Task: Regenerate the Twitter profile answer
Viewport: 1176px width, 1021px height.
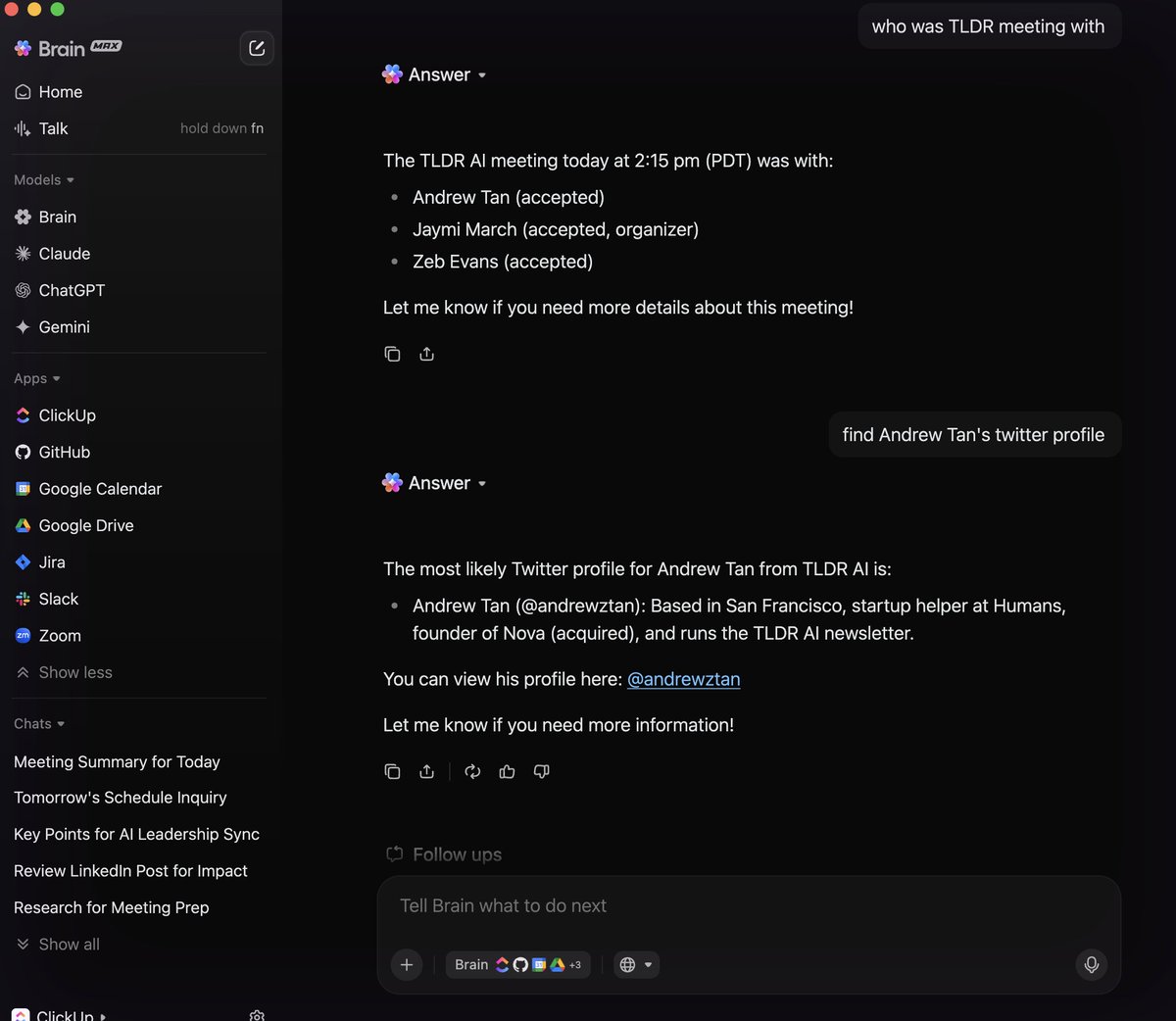Action: pyautogui.click(x=472, y=772)
